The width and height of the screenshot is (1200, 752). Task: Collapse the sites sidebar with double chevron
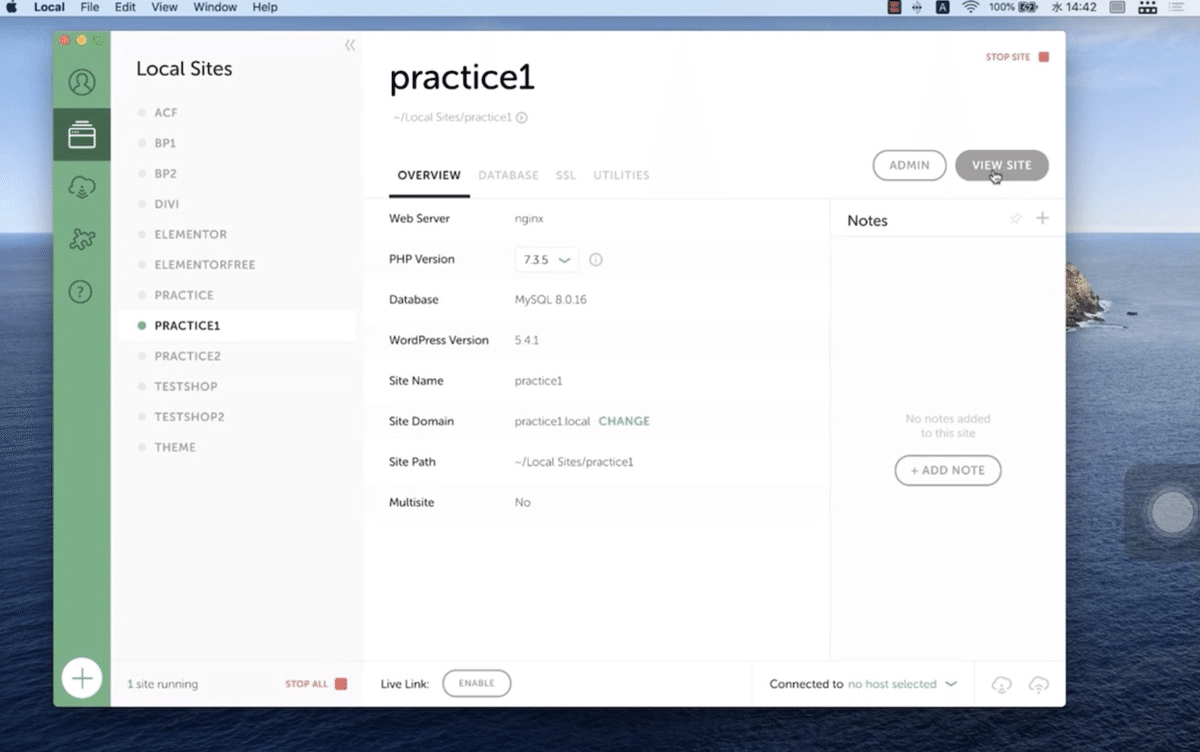350,45
